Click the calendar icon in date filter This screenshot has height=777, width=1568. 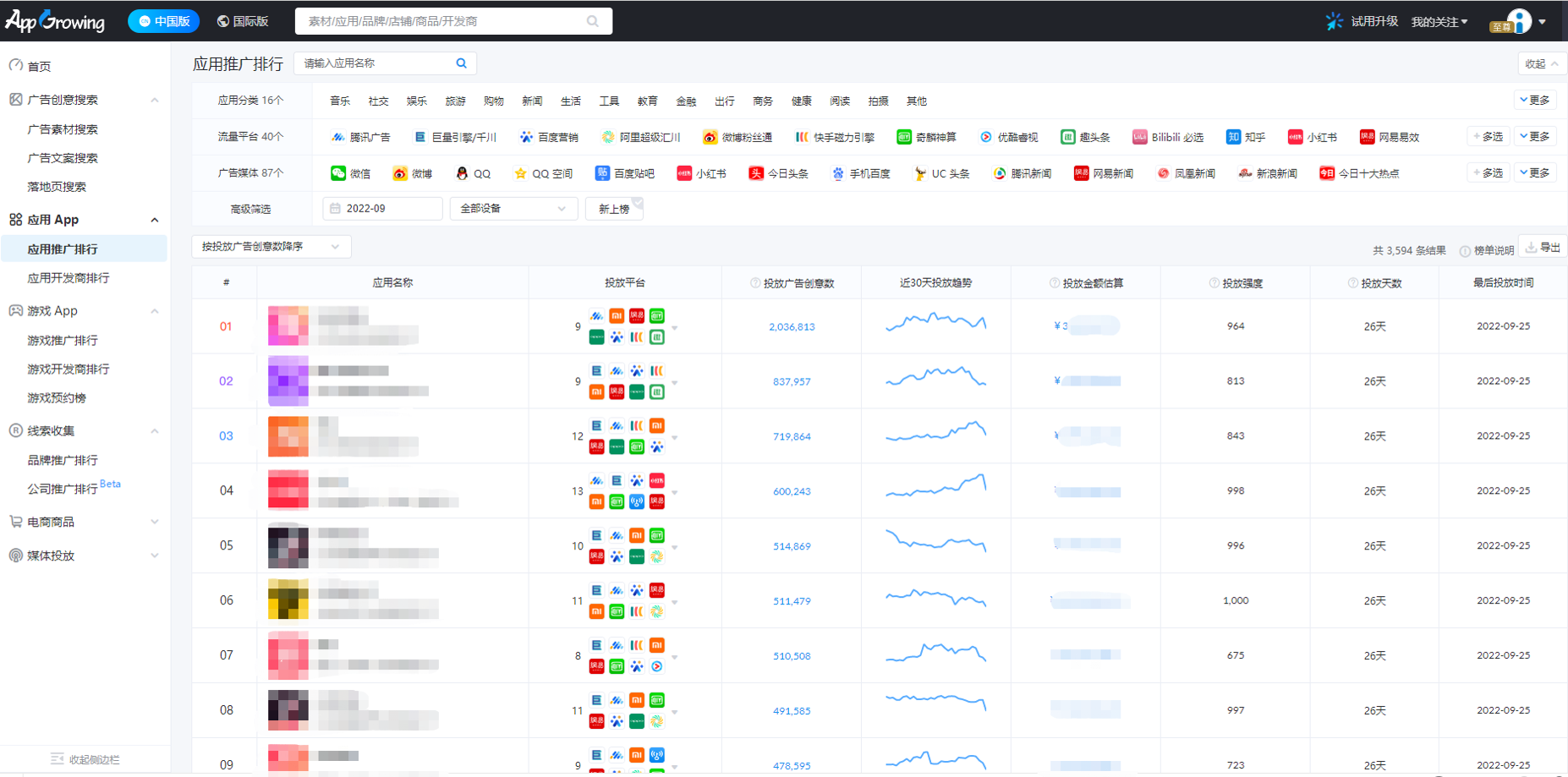[x=336, y=209]
